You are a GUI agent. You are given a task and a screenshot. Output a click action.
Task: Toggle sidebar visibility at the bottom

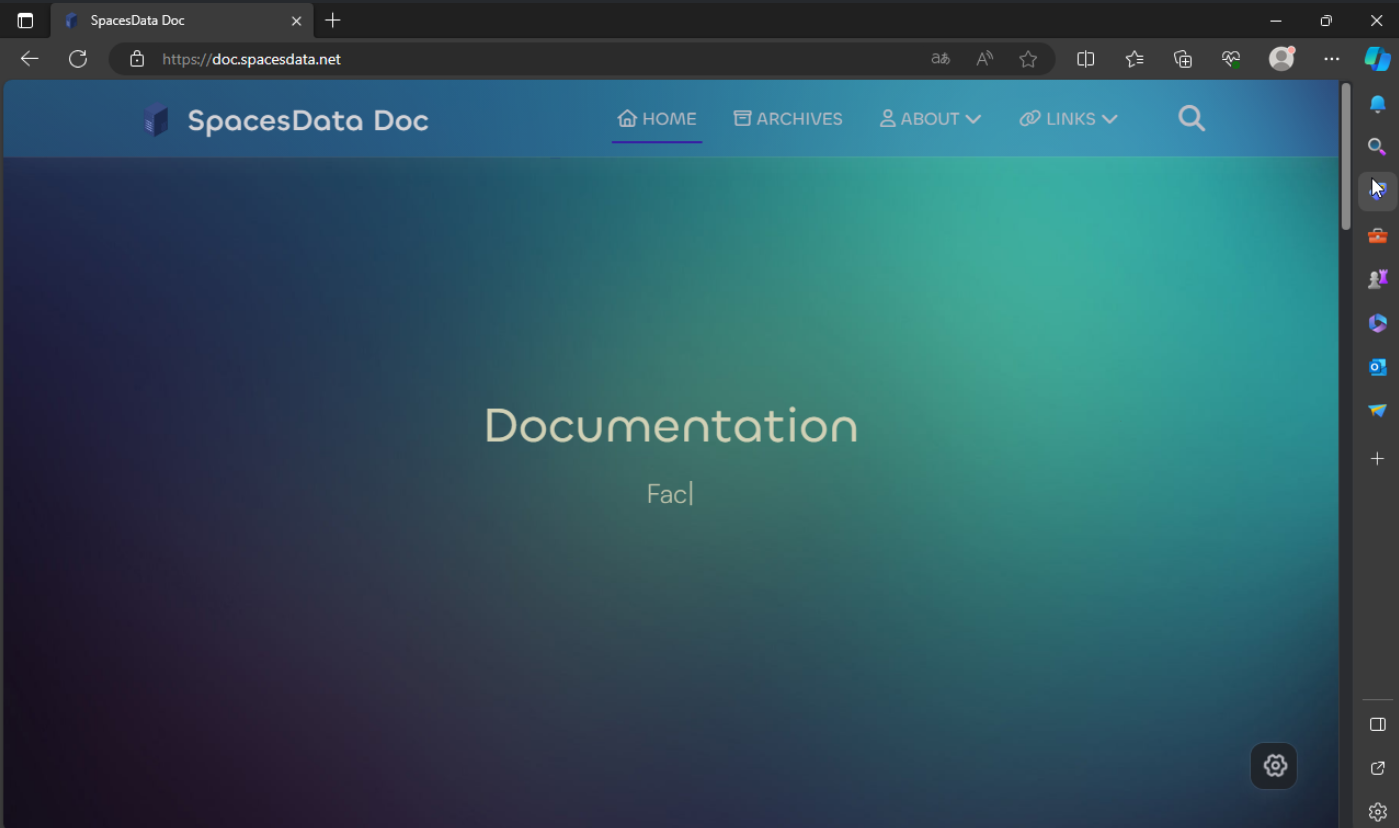click(1377, 724)
